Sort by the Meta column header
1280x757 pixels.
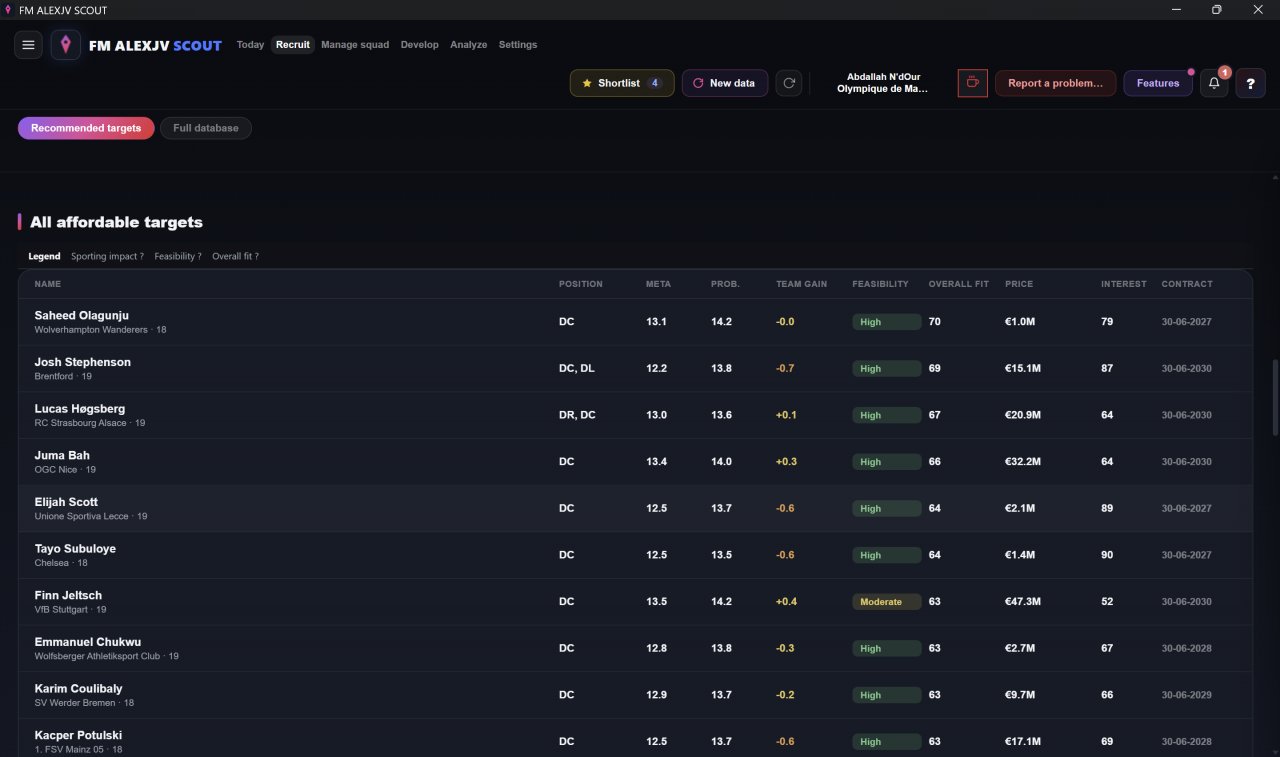[x=658, y=284]
